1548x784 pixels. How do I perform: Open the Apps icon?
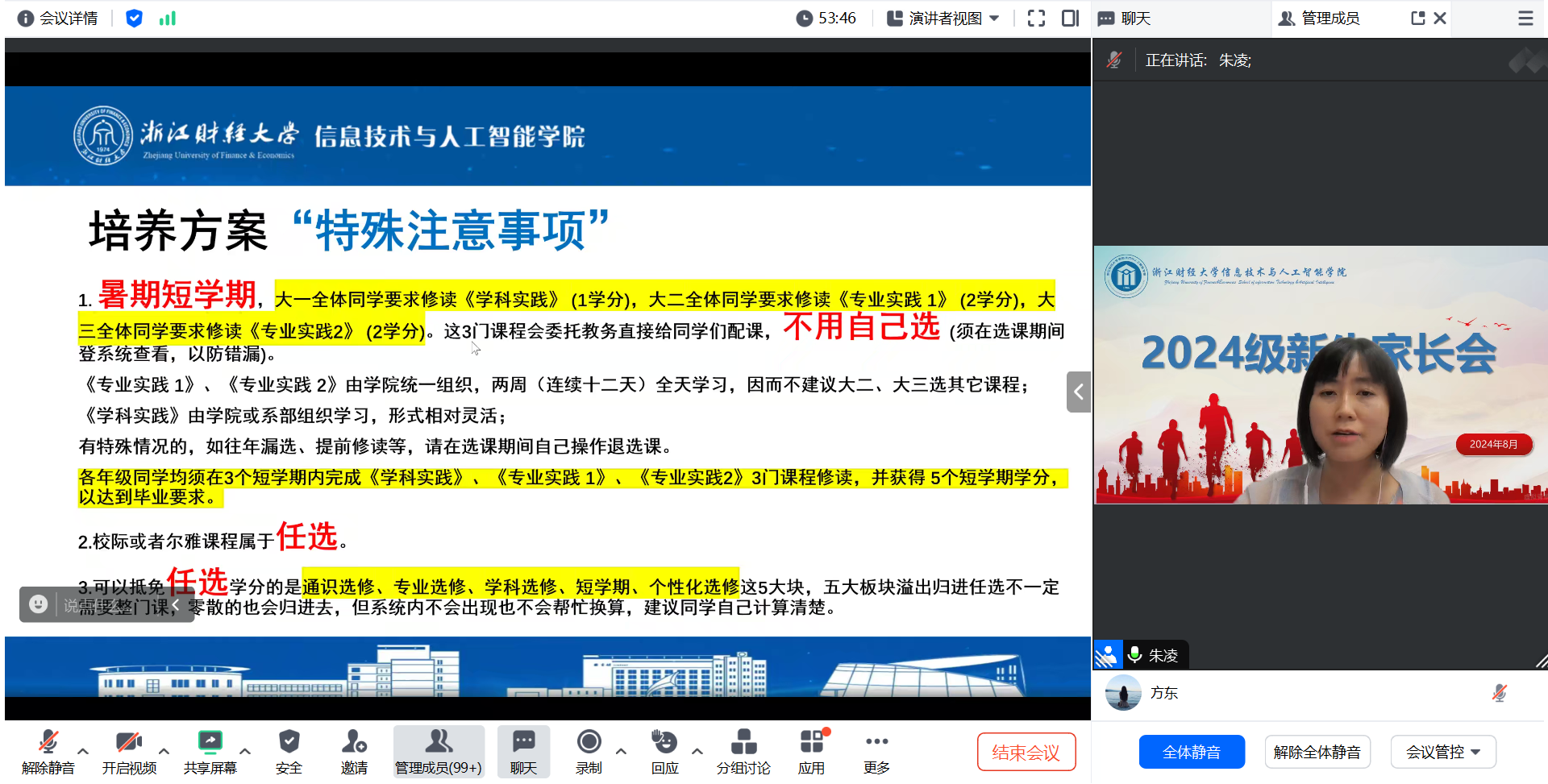pyautogui.click(x=811, y=751)
